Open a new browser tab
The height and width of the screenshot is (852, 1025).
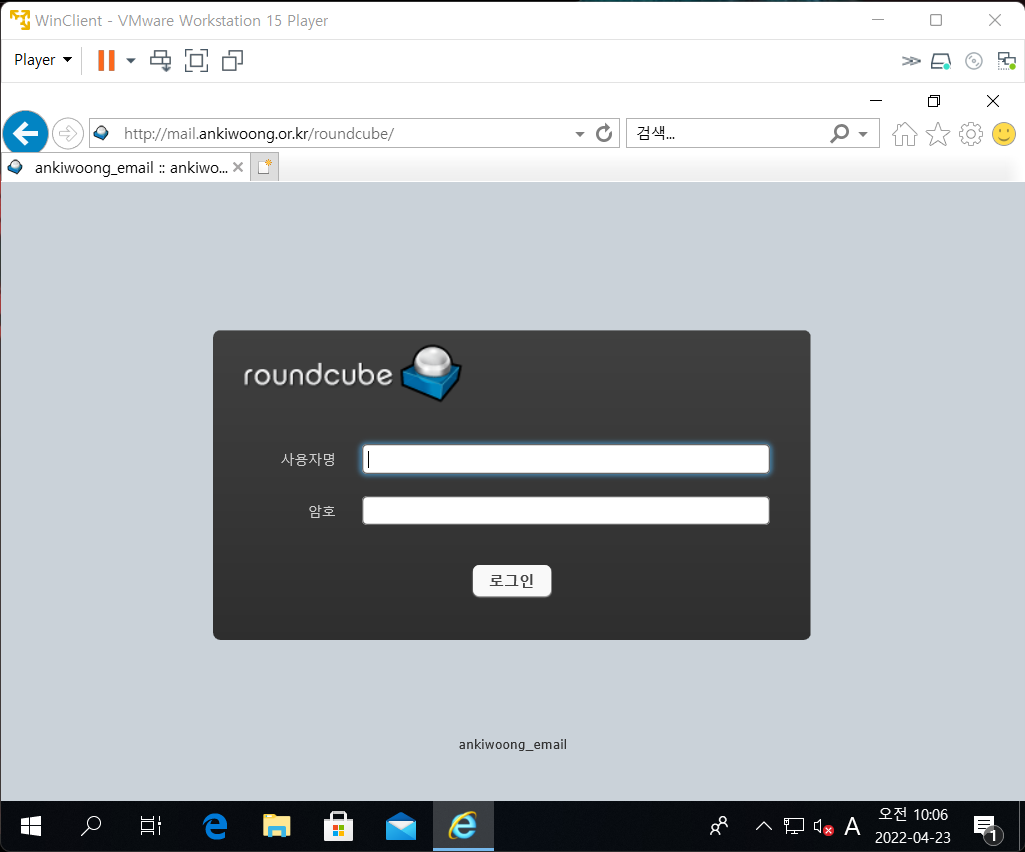[x=265, y=167]
